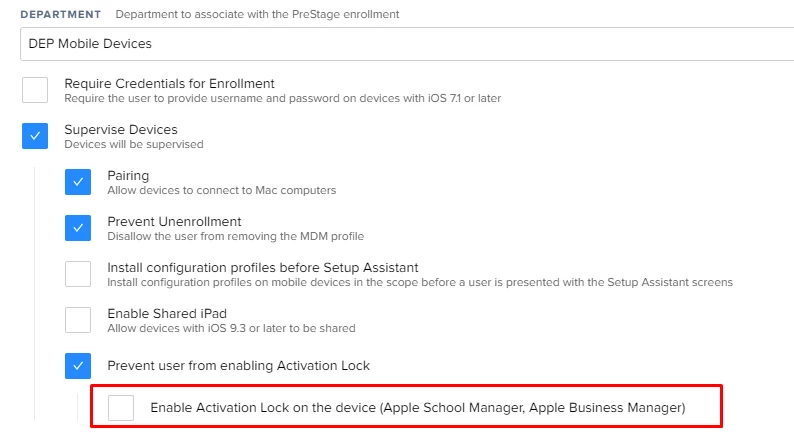Enable the Shared iPad checkbox

coord(78,320)
